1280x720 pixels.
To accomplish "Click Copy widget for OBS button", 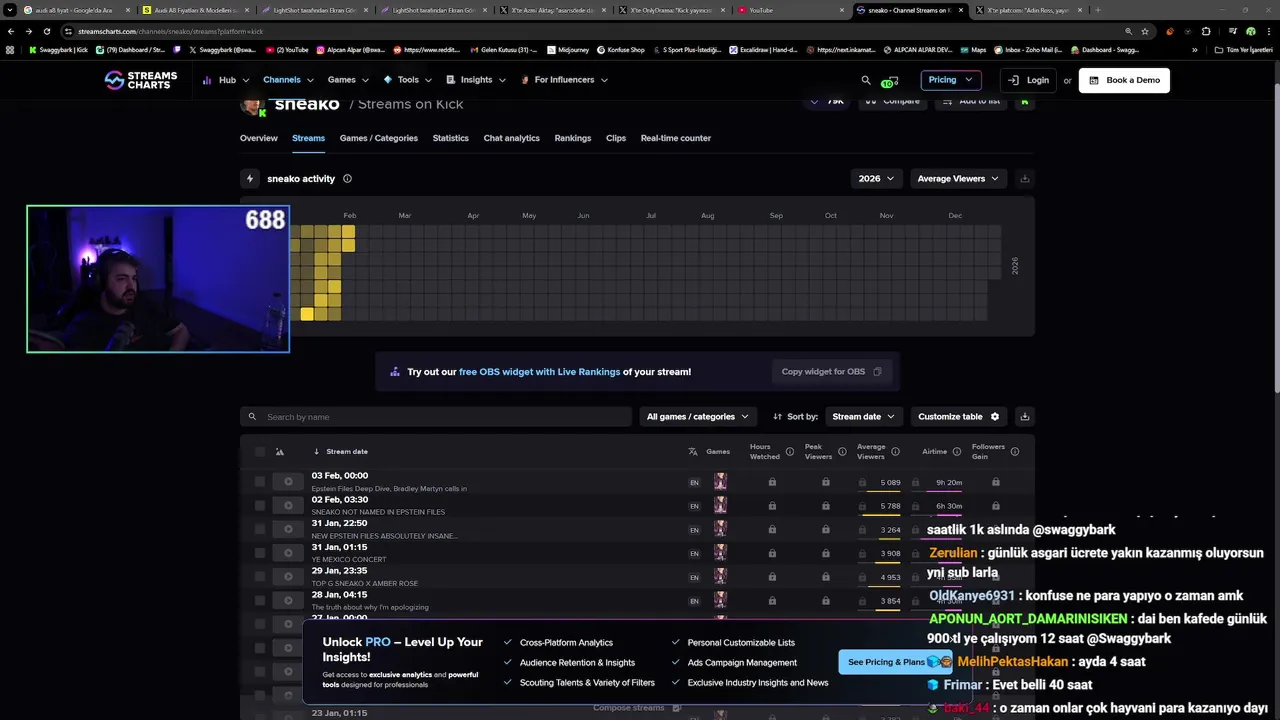I will [x=831, y=372].
